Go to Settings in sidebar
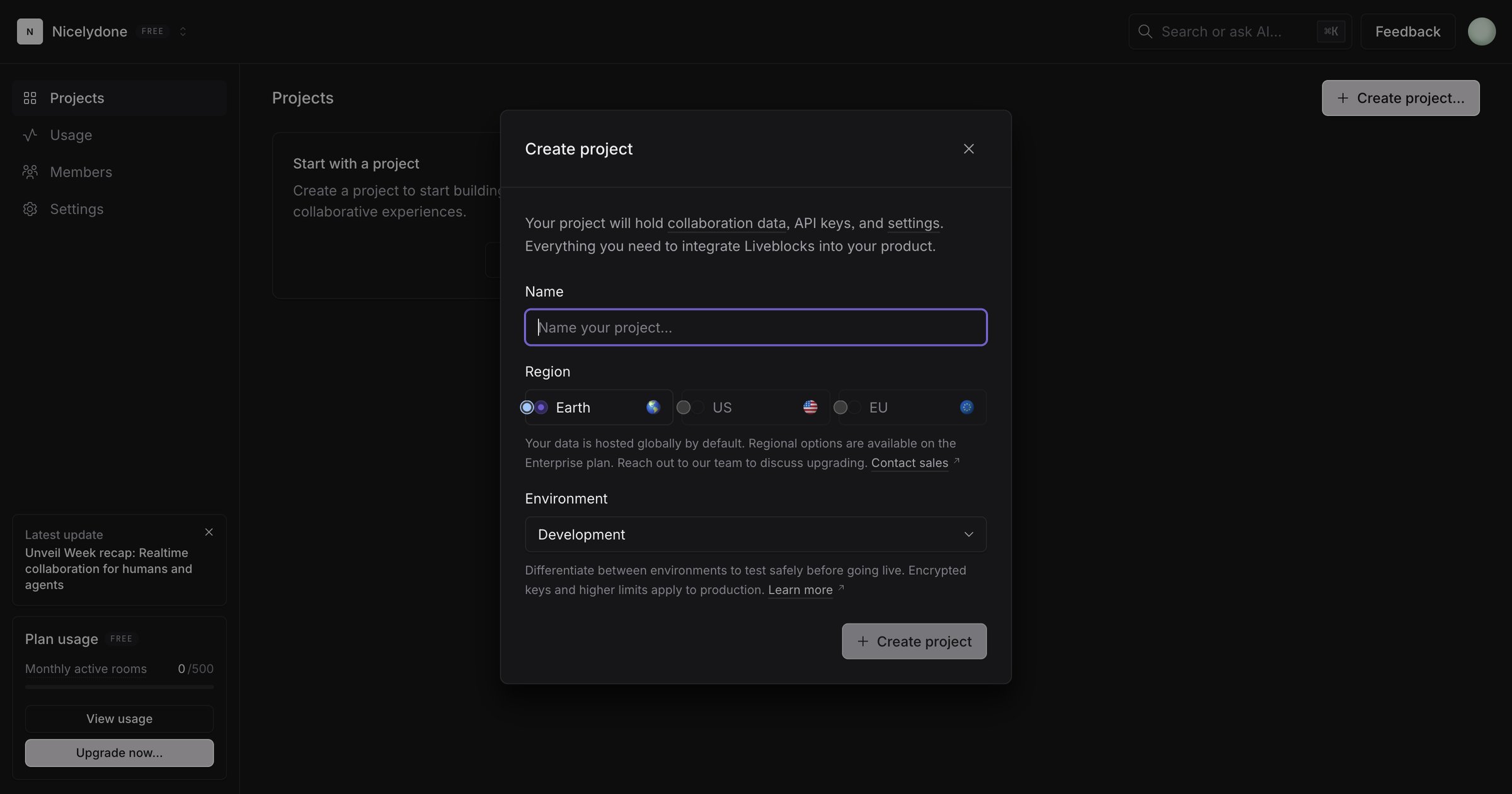The image size is (1512, 794). click(119, 209)
